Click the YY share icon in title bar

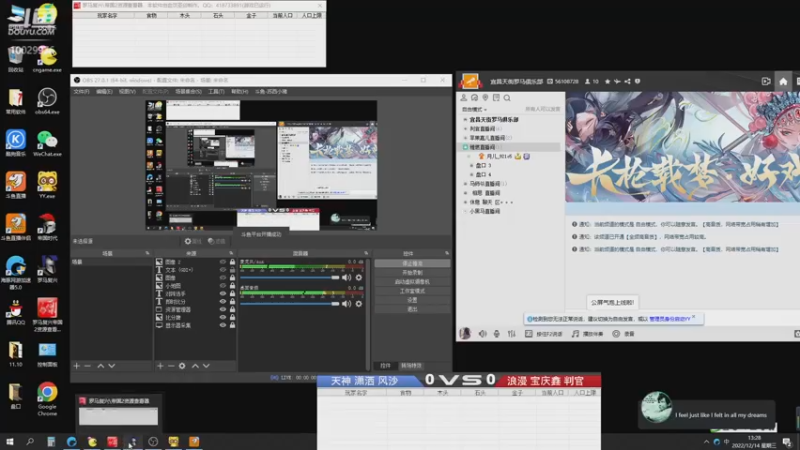[x=627, y=81]
